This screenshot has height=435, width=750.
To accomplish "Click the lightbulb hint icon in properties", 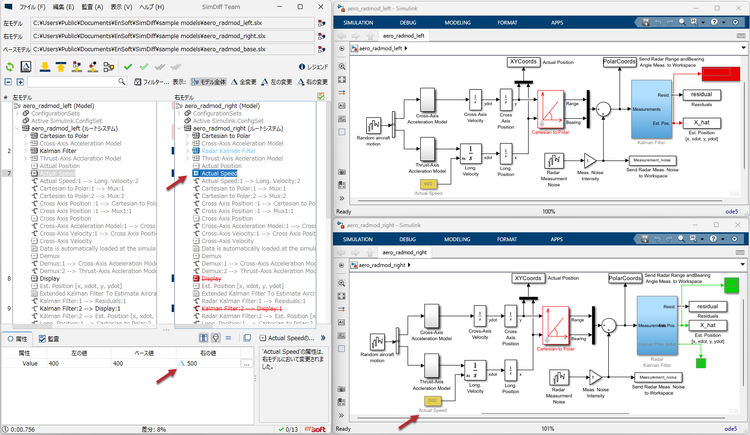I will click(x=216, y=338).
